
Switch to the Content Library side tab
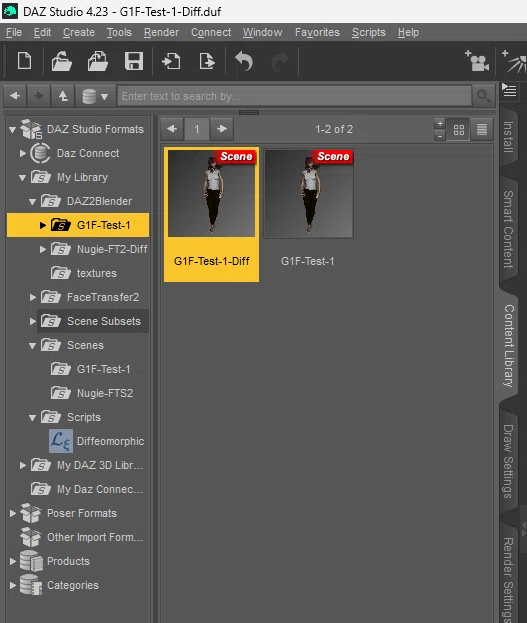(508, 346)
